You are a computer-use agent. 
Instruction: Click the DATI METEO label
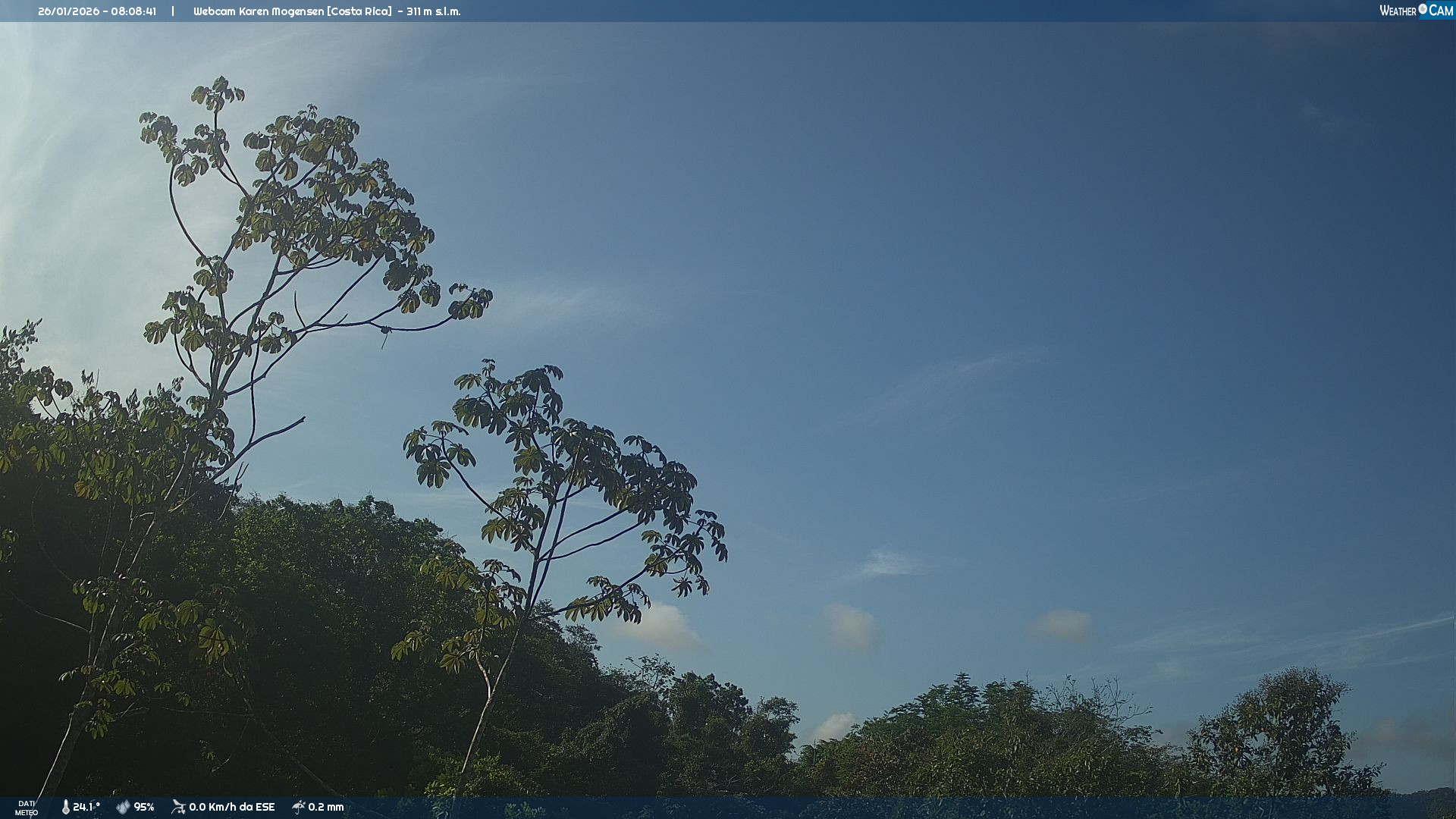coord(27,808)
